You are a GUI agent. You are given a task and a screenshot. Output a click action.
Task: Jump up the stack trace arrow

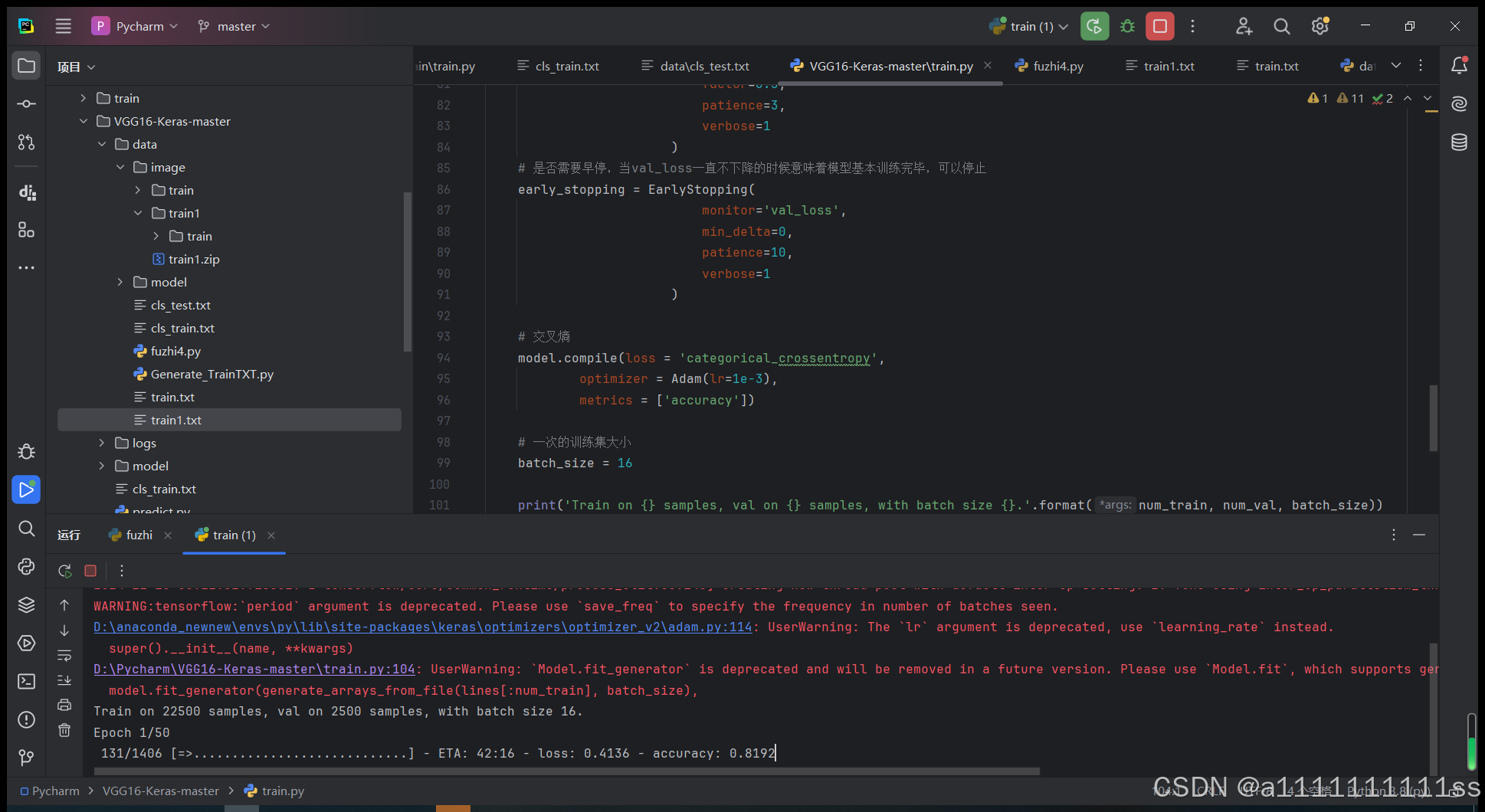point(64,605)
